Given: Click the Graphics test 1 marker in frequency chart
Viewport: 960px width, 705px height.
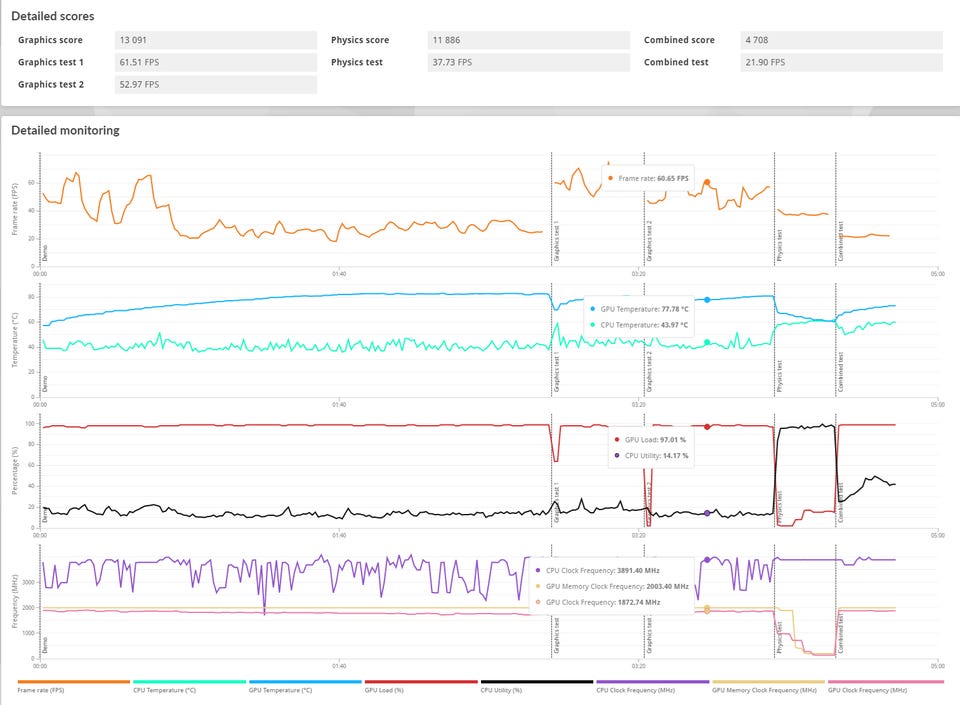Looking at the screenshot, I should [557, 635].
